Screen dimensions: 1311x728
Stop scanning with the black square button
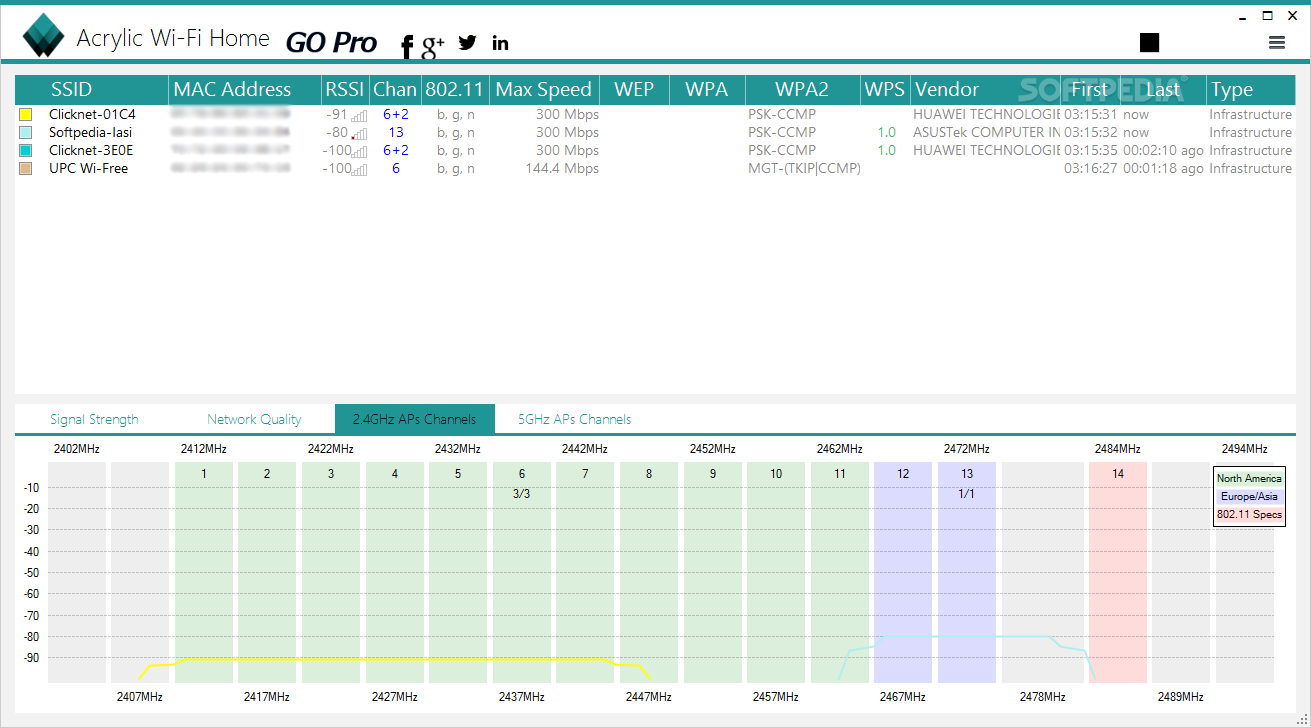point(1149,42)
